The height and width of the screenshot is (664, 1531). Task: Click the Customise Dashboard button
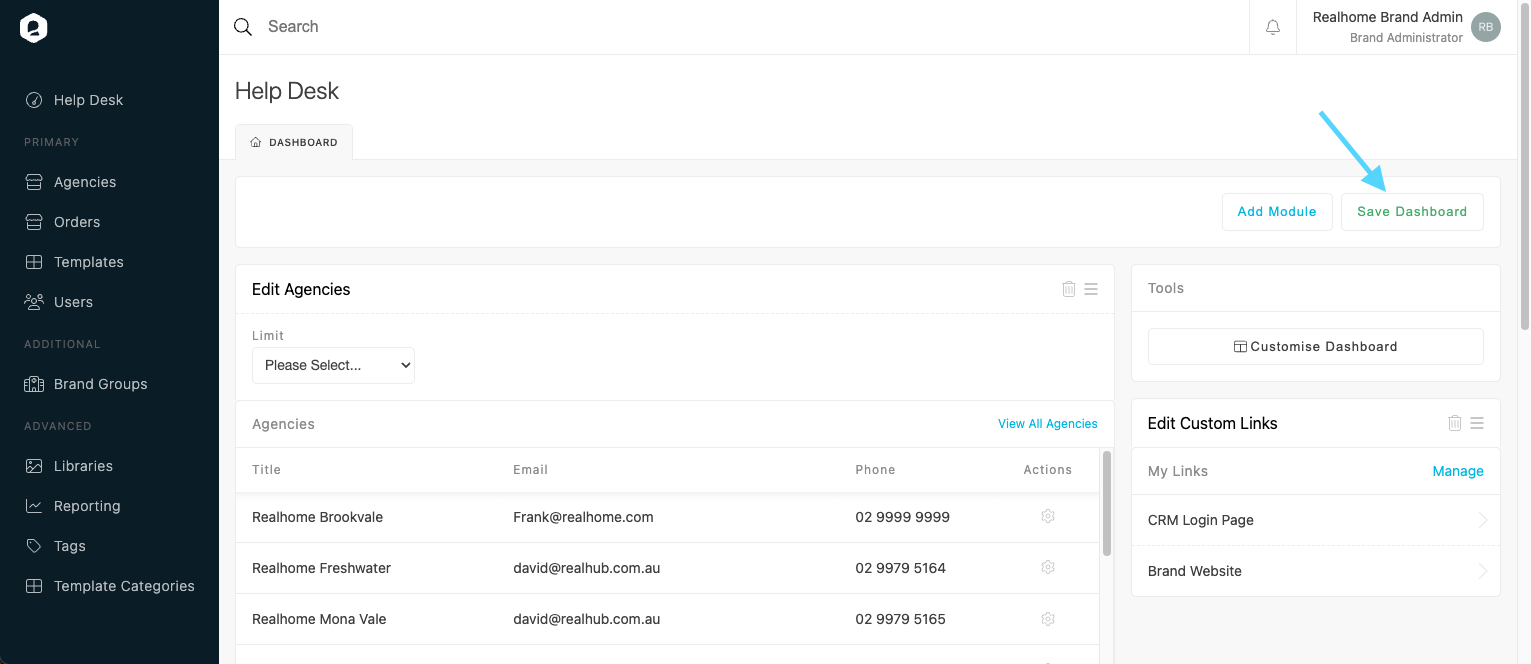point(1316,347)
